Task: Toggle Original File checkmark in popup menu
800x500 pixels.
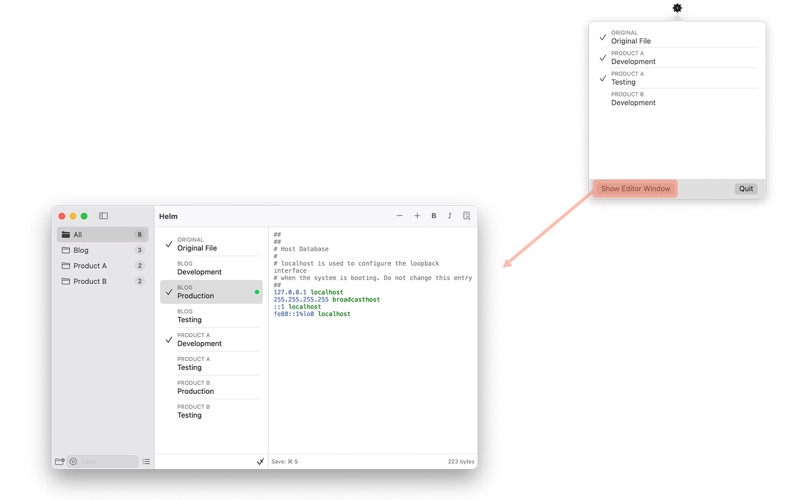Action: 603,37
